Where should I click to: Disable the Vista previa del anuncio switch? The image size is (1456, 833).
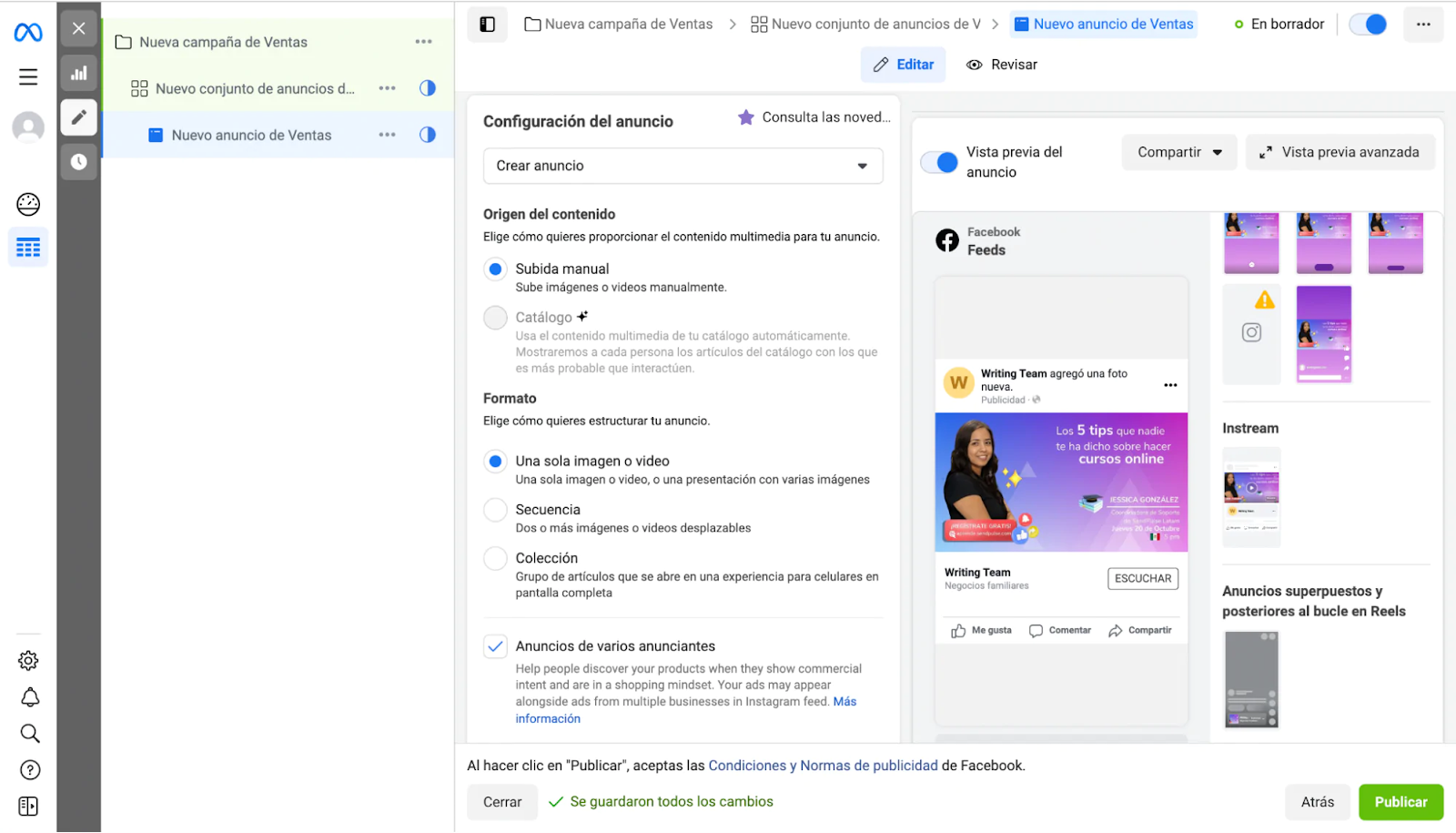click(x=939, y=162)
